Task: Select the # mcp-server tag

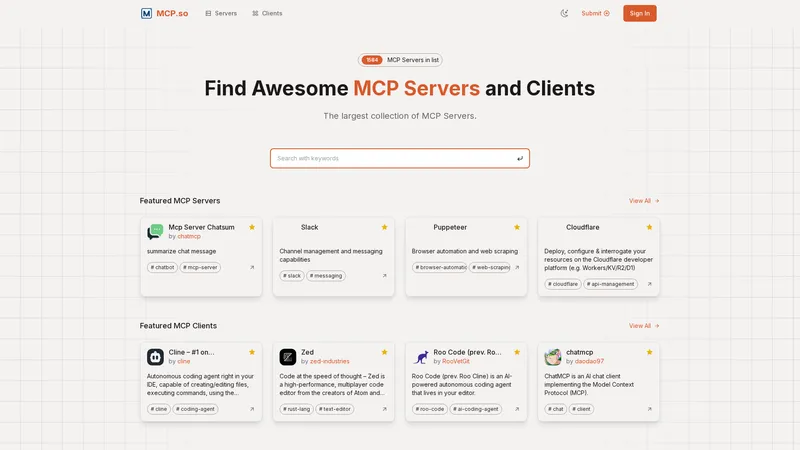Action: click(x=200, y=267)
